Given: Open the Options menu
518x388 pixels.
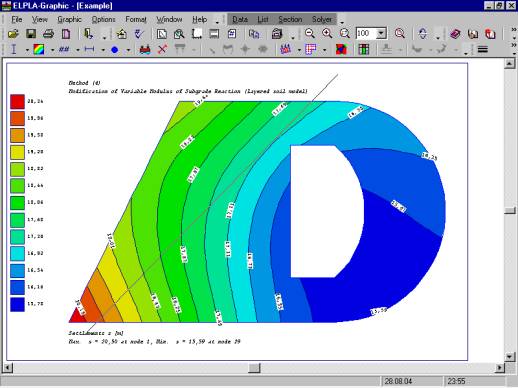Looking at the screenshot, I should coord(103,19).
